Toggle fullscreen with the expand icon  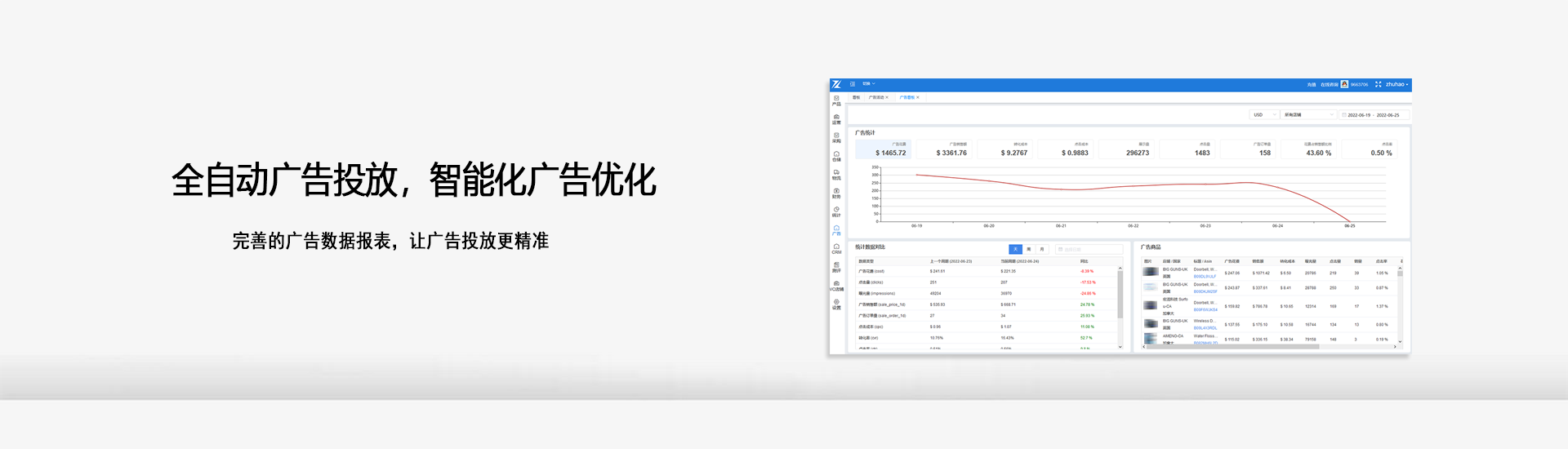pos(1379,84)
